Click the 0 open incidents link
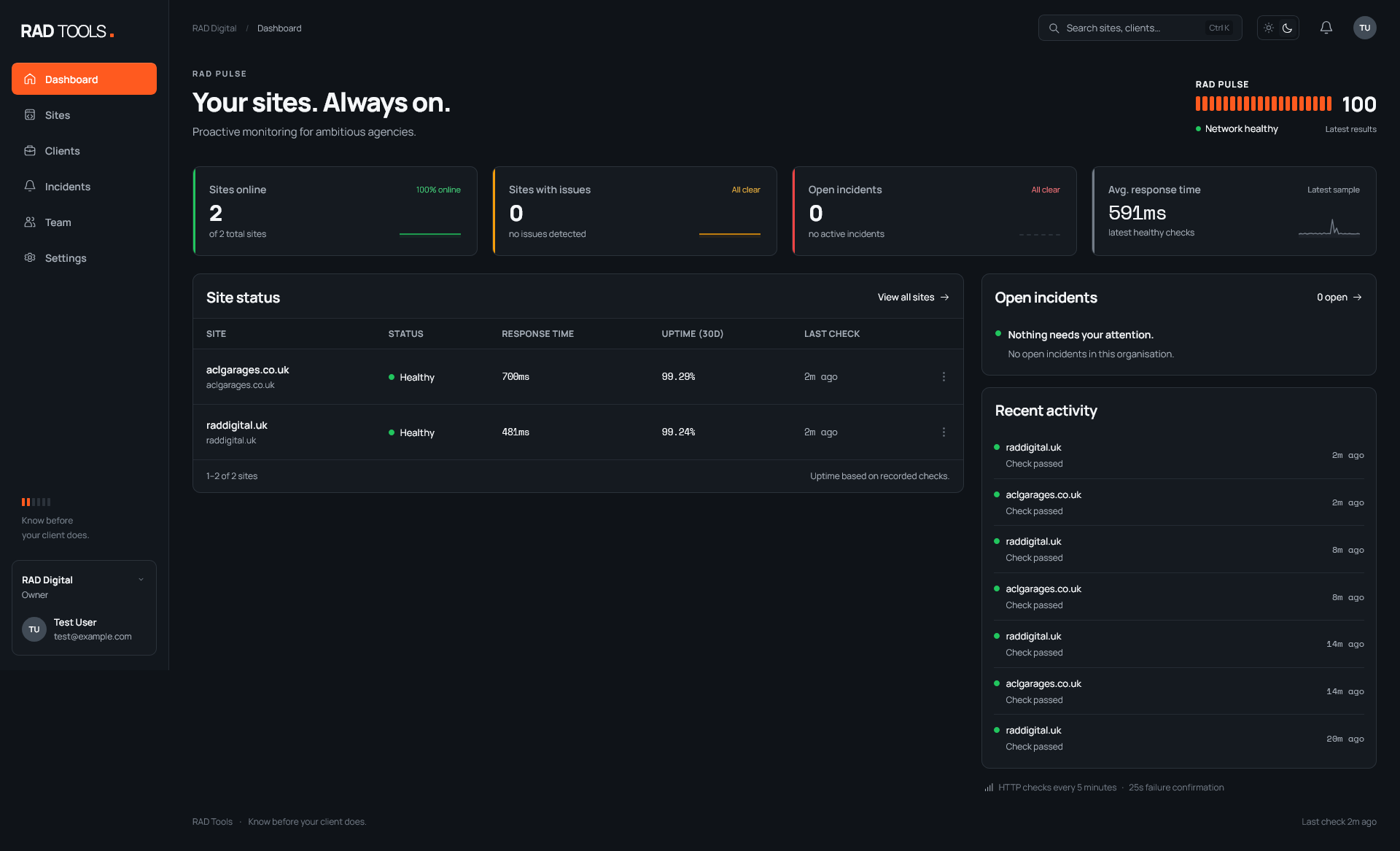Screen dimensions: 1400x851 point(1339,298)
